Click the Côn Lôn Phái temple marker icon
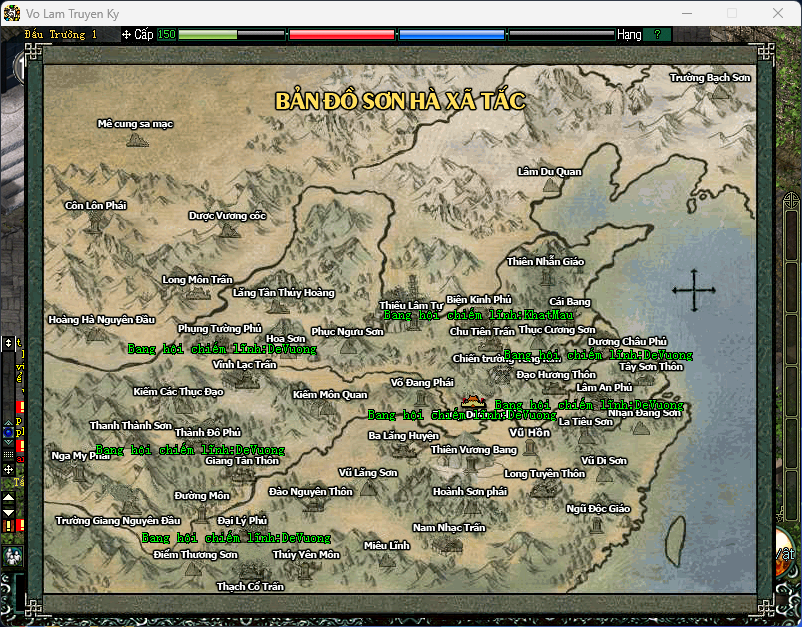802x627 pixels. click(x=95, y=223)
